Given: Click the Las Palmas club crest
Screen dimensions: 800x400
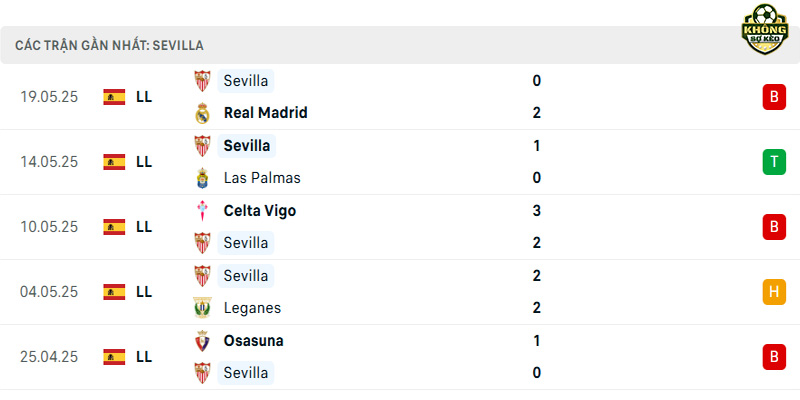Looking at the screenshot, I should pyautogui.click(x=203, y=178).
